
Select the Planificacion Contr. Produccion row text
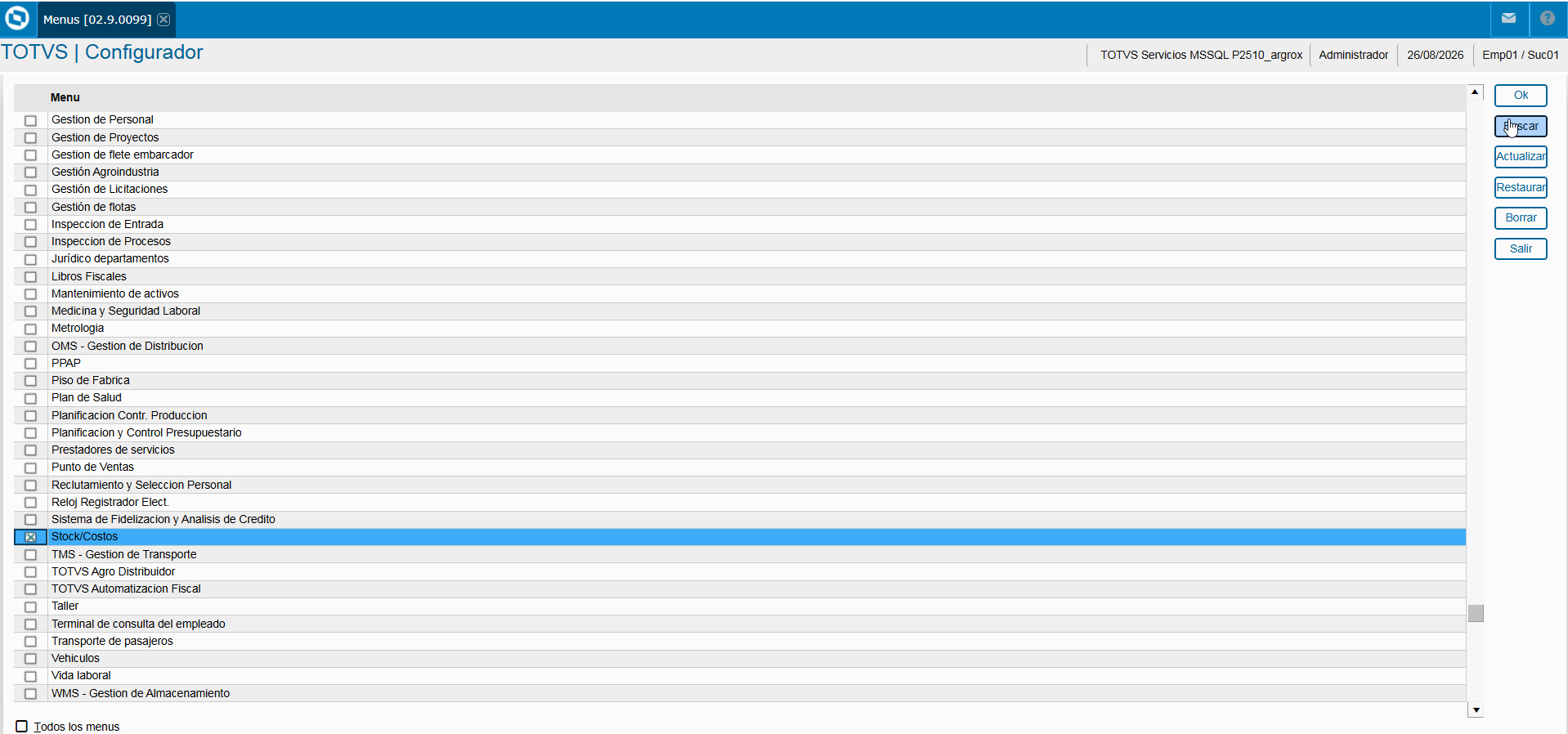point(129,415)
